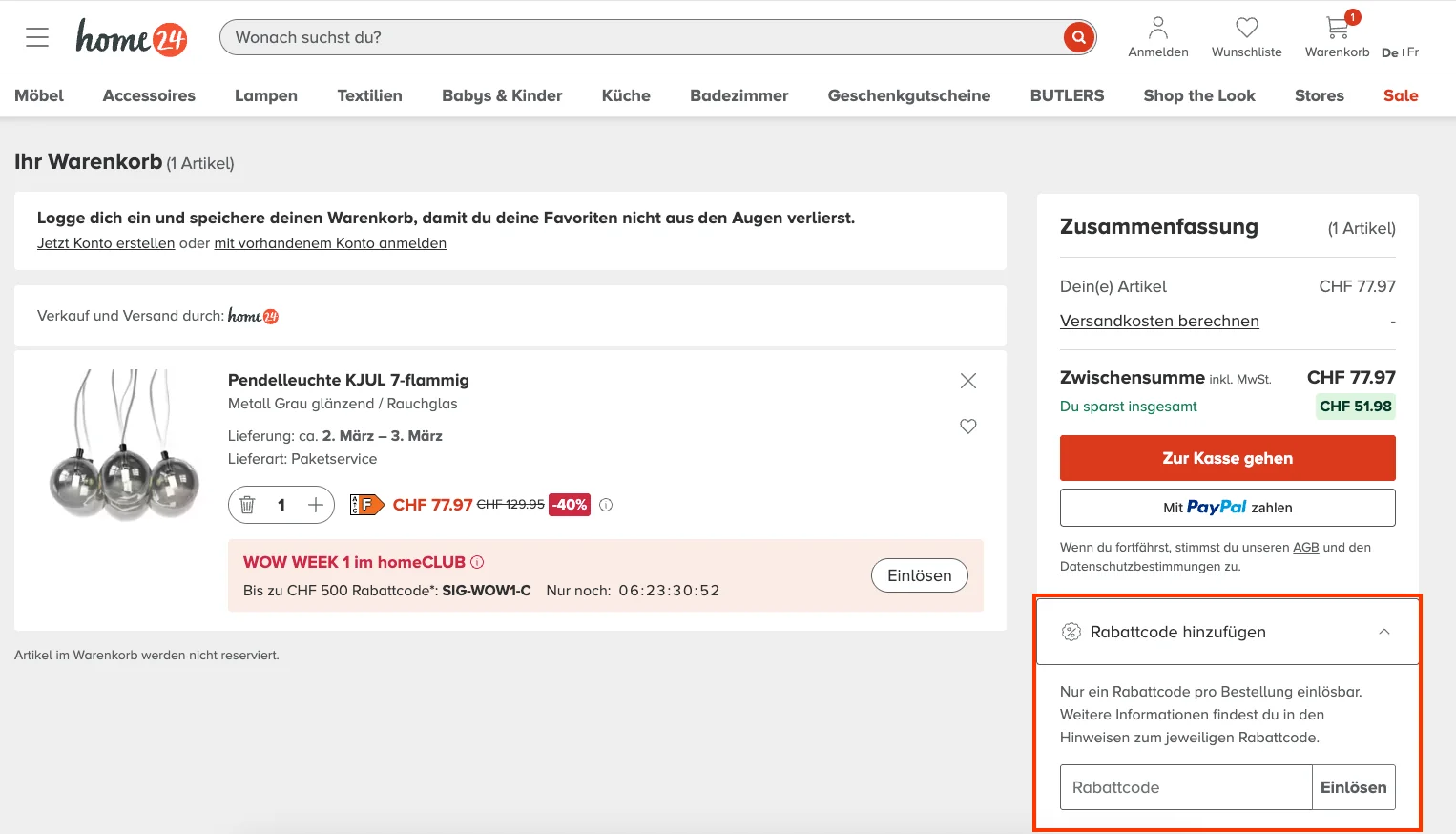Screen dimensions: 1456x834
Task: Open the info icon next to CHF 77.97
Action: (x=606, y=505)
